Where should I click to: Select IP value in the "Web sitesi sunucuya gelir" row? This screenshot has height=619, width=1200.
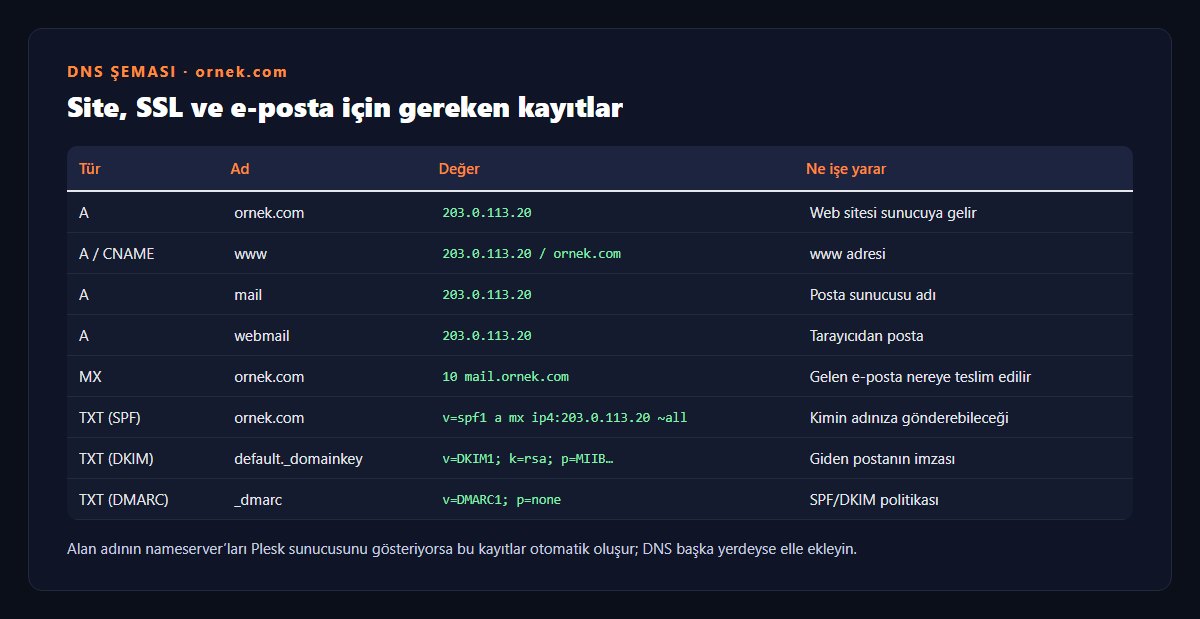click(x=487, y=213)
